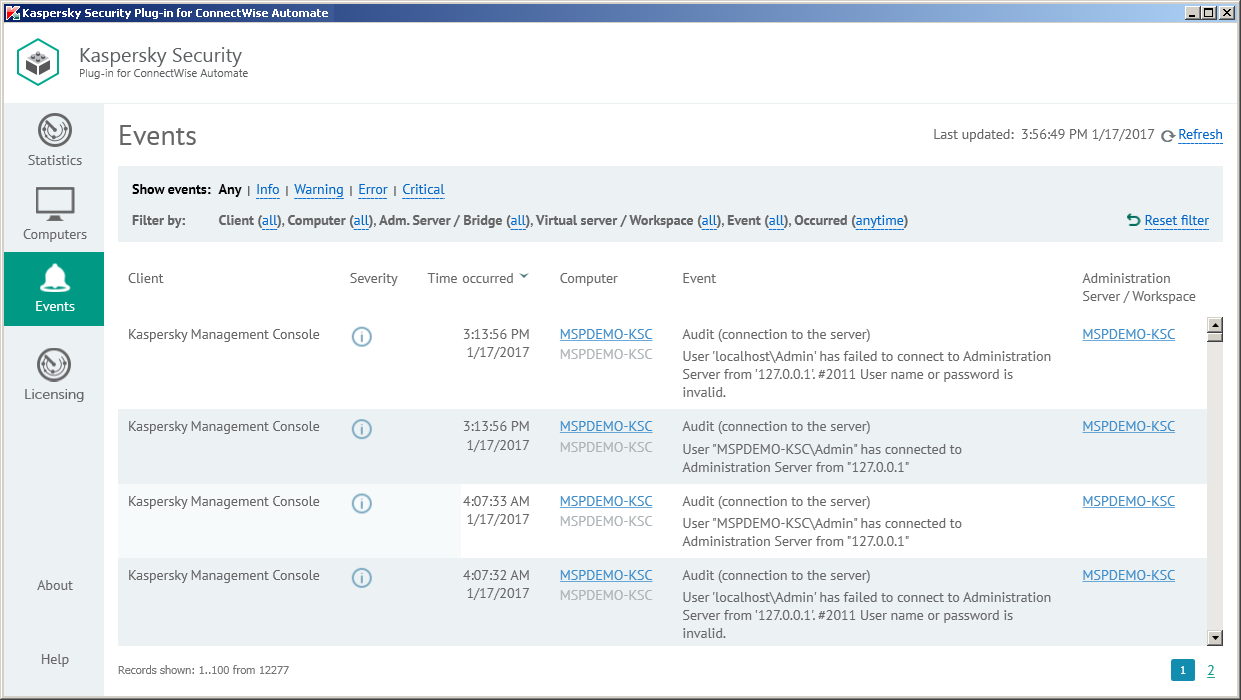The image size is (1241, 700).
Task: Open the Occurred anytime filter
Action: [879, 221]
